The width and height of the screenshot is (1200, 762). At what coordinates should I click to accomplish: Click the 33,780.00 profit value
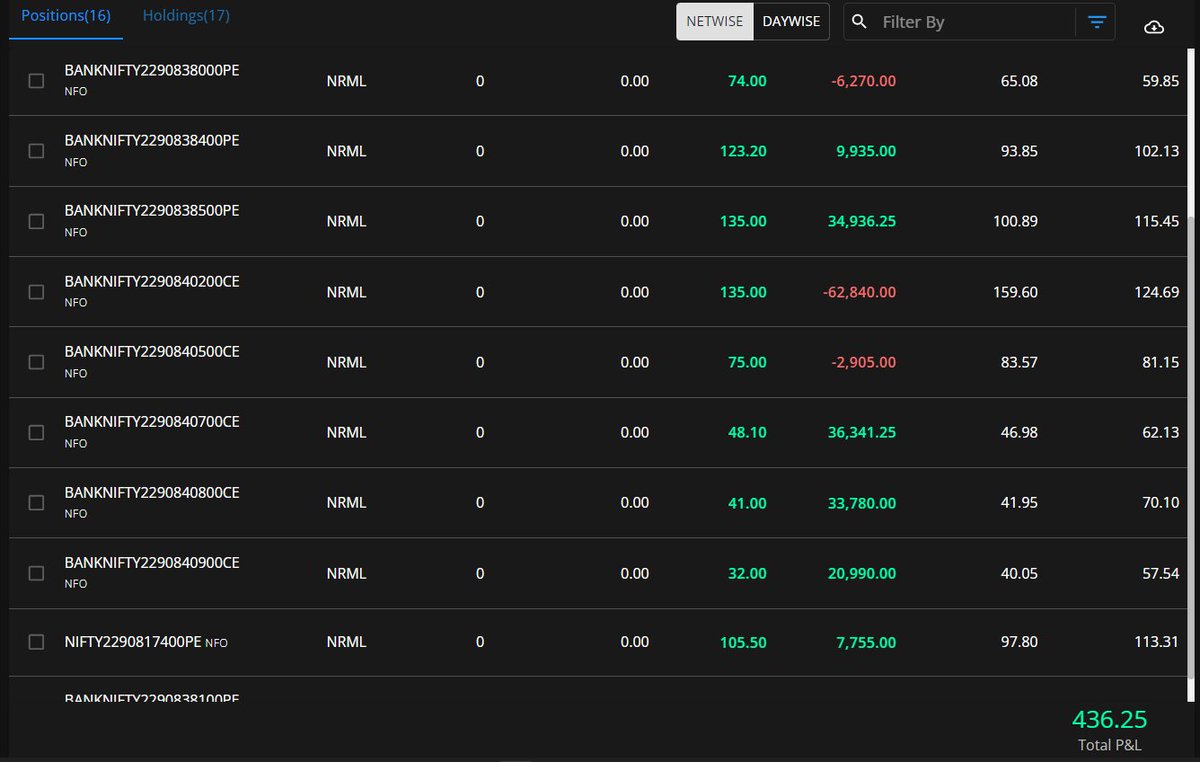coord(862,503)
